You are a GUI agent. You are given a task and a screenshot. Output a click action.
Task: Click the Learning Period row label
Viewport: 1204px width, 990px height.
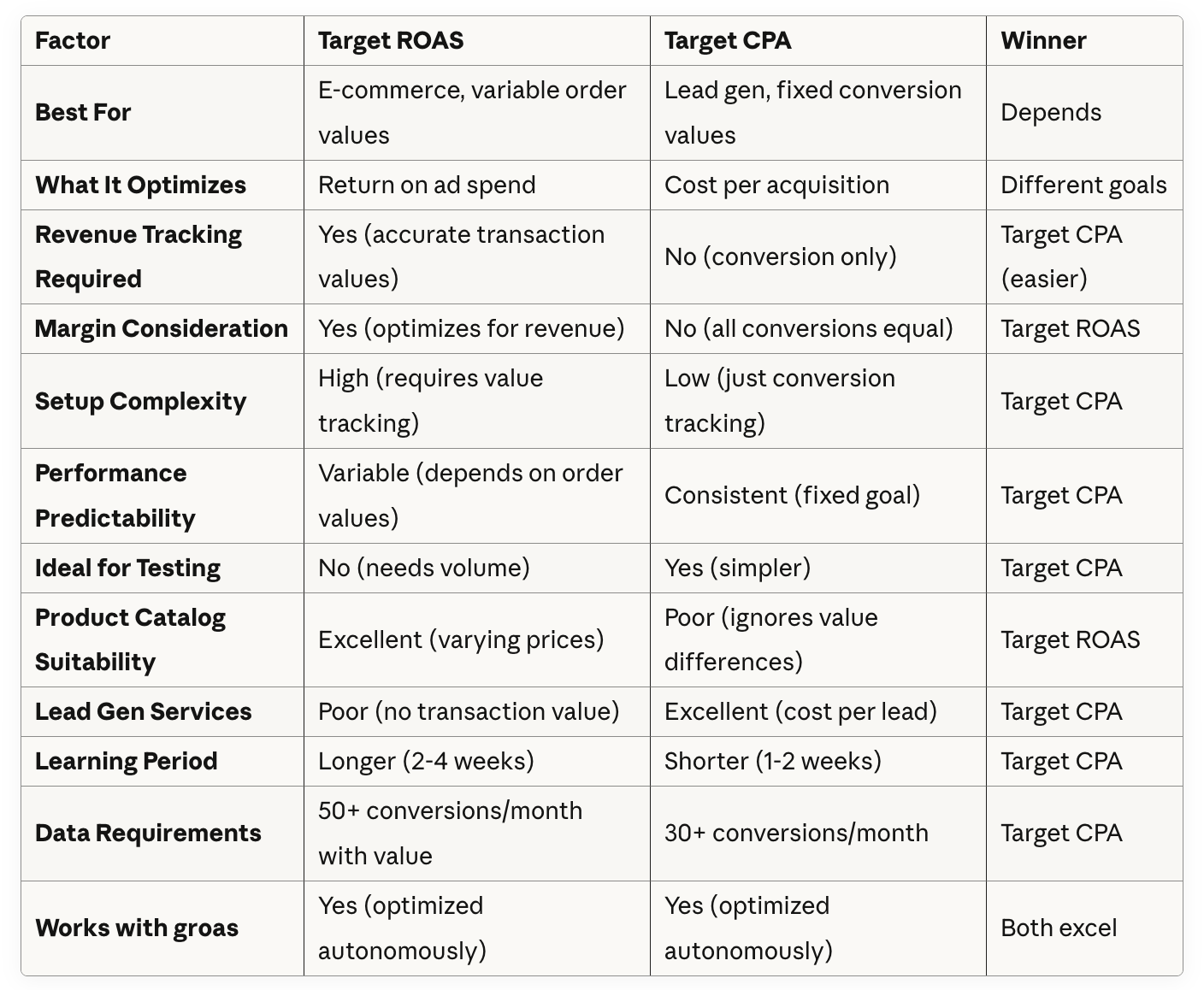(x=127, y=761)
